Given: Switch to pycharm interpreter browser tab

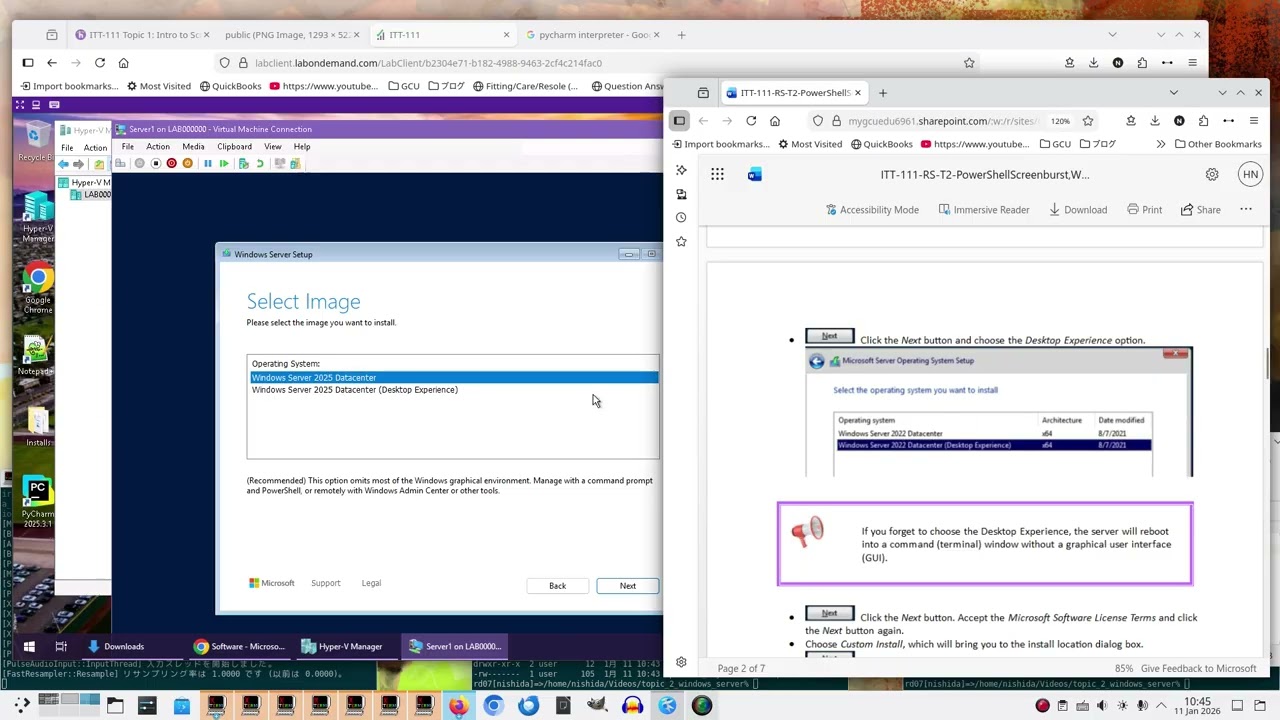Looking at the screenshot, I should [x=595, y=35].
